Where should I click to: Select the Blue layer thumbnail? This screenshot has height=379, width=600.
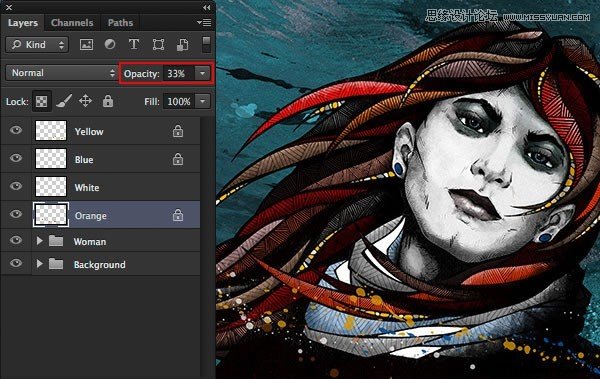pyautogui.click(x=51, y=158)
